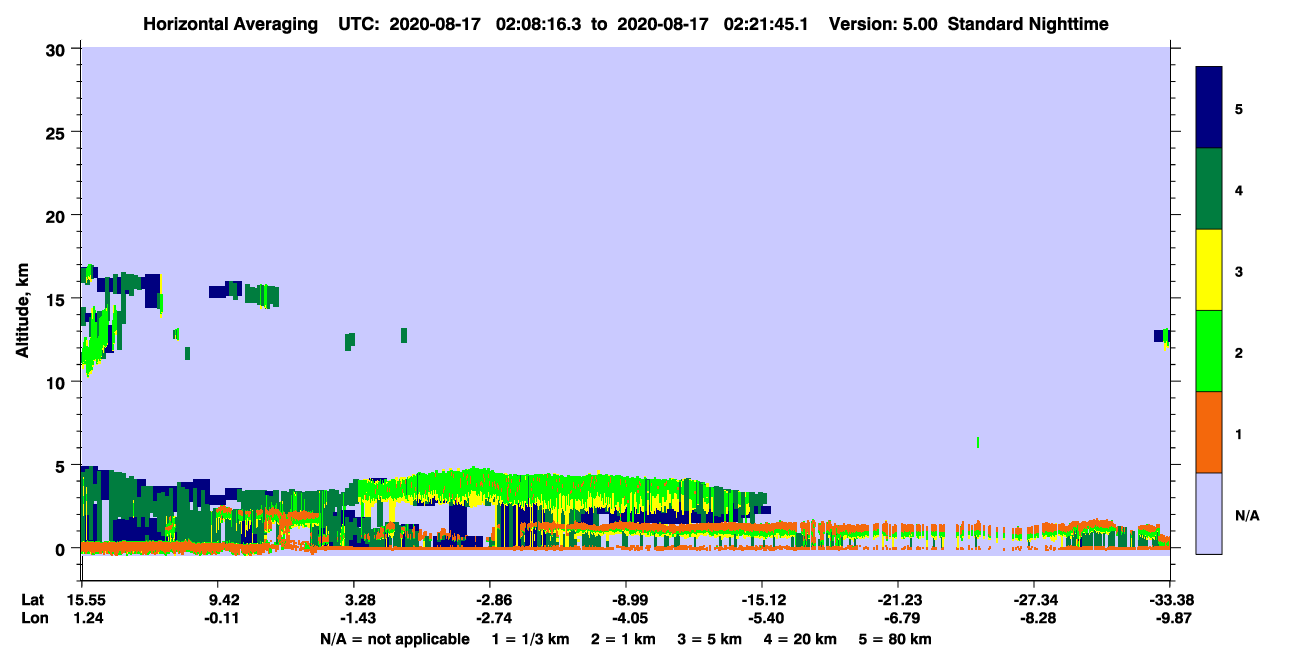Click the dark green color bar segment labeled 4
The image size is (1300, 667).
1210,189
